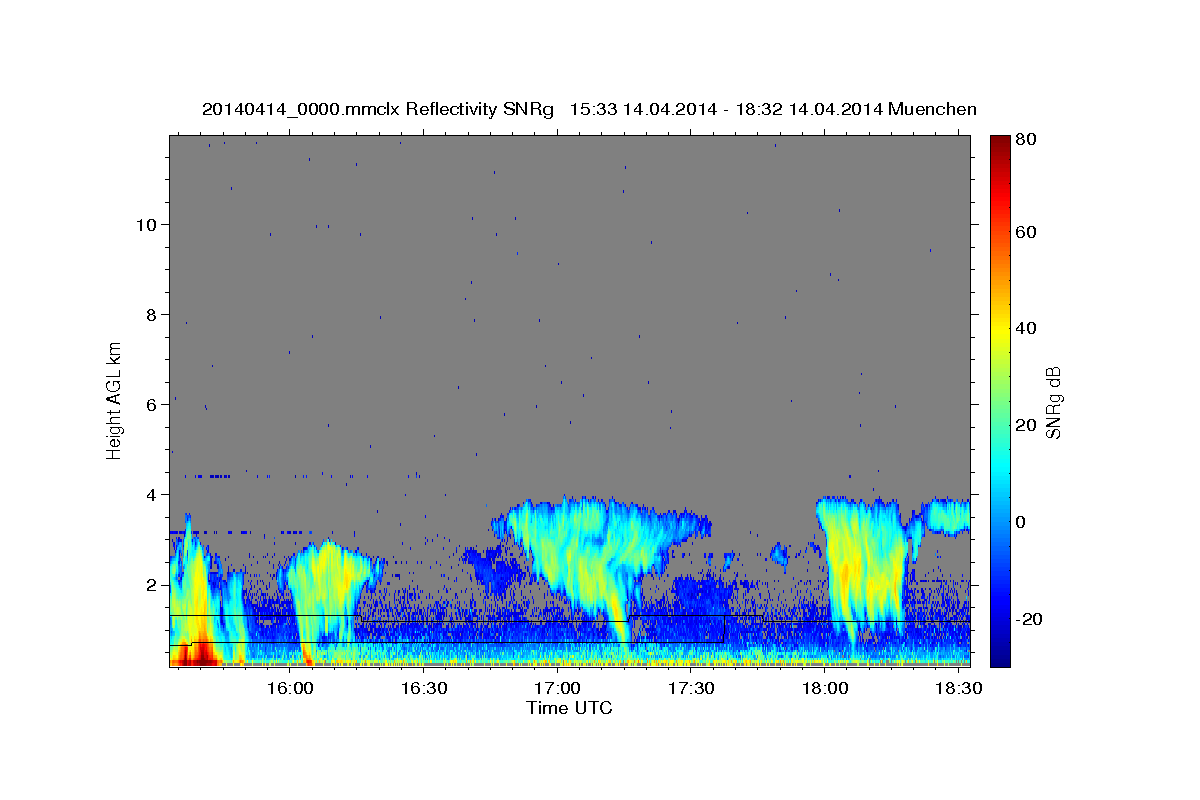Click the height tick label 10

coord(146,225)
